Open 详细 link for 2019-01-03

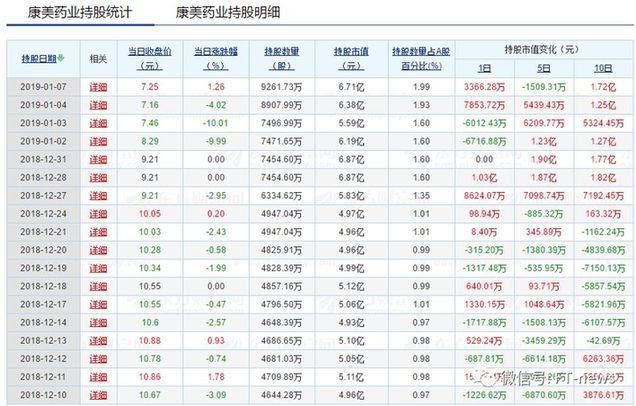pos(98,123)
